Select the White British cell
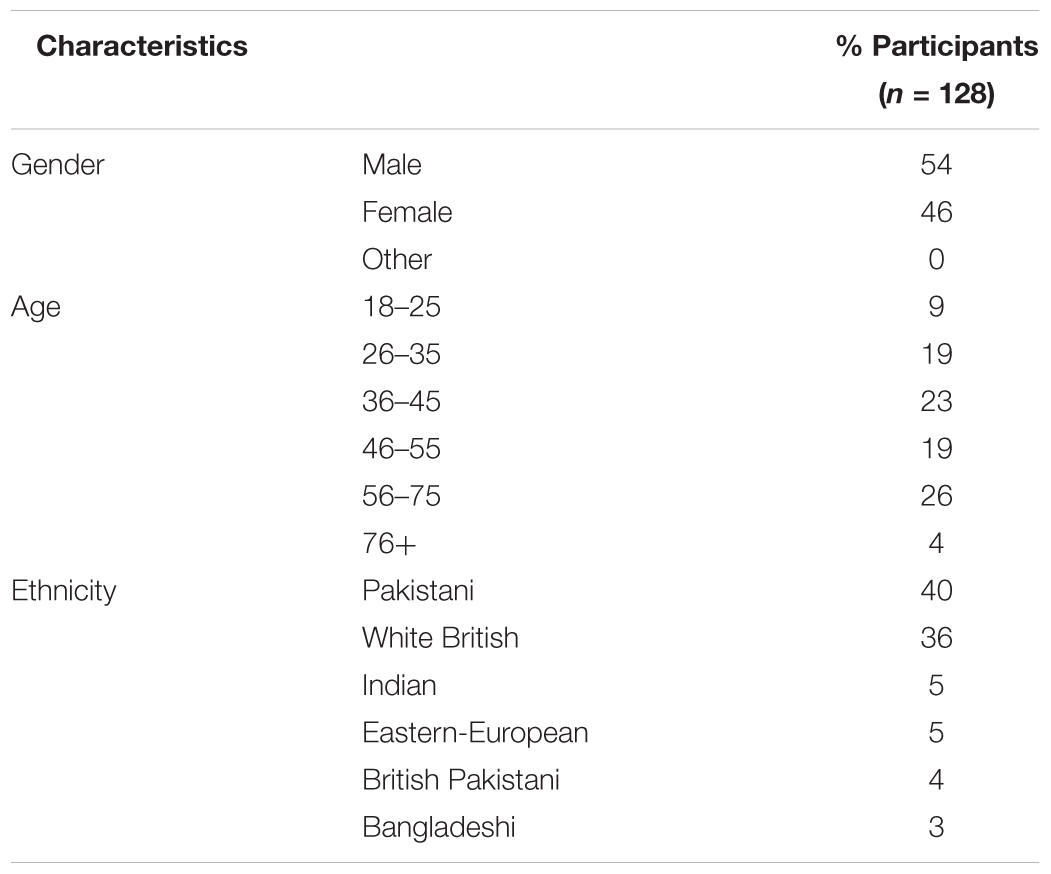Screen dimensions: 1051x874 pos(440,638)
